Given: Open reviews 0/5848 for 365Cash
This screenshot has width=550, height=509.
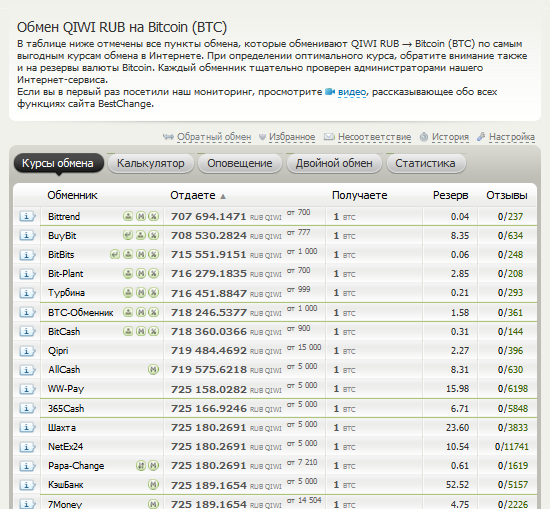Looking at the screenshot, I should point(513,408).
